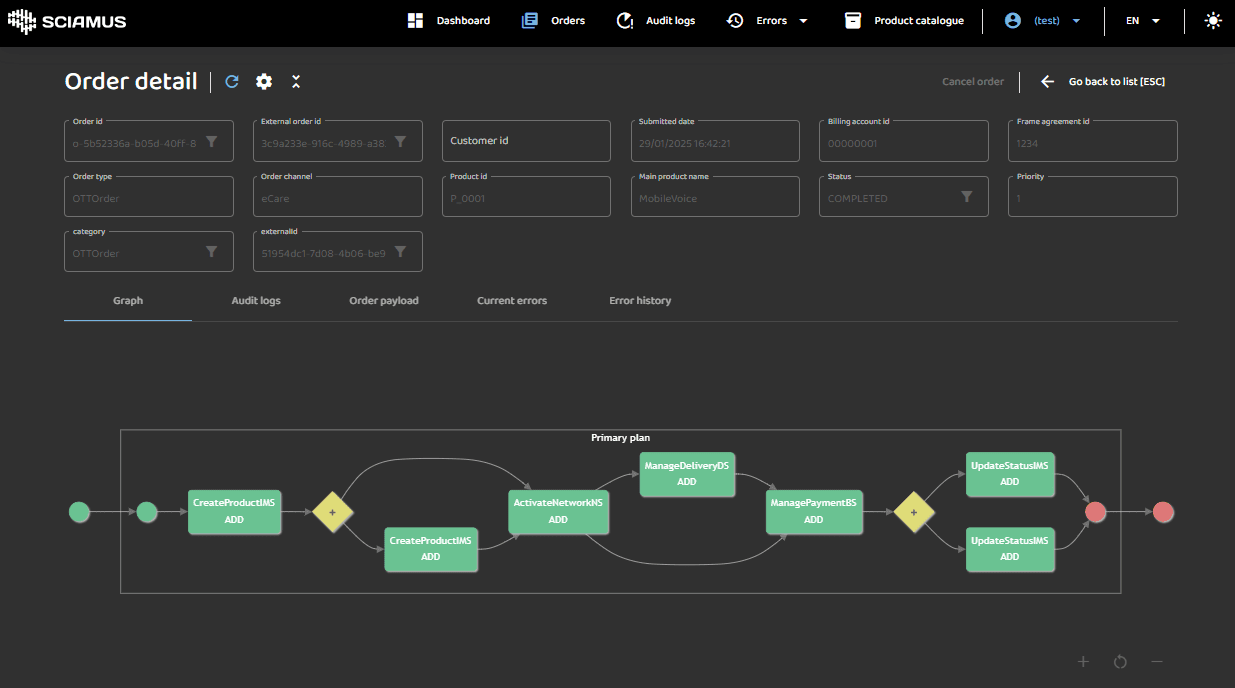This screenshot has width=1235, height=688.
Task: Switch to the Order payload tab
Action: [x=384, y=300]
